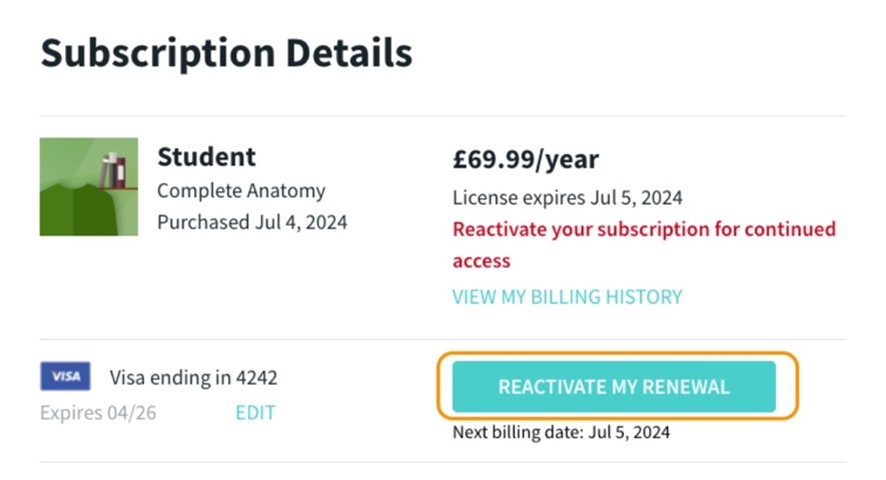Edit the Visa payment method
Image resolution: width=886 pixels, height=480 pixels.
255,412
